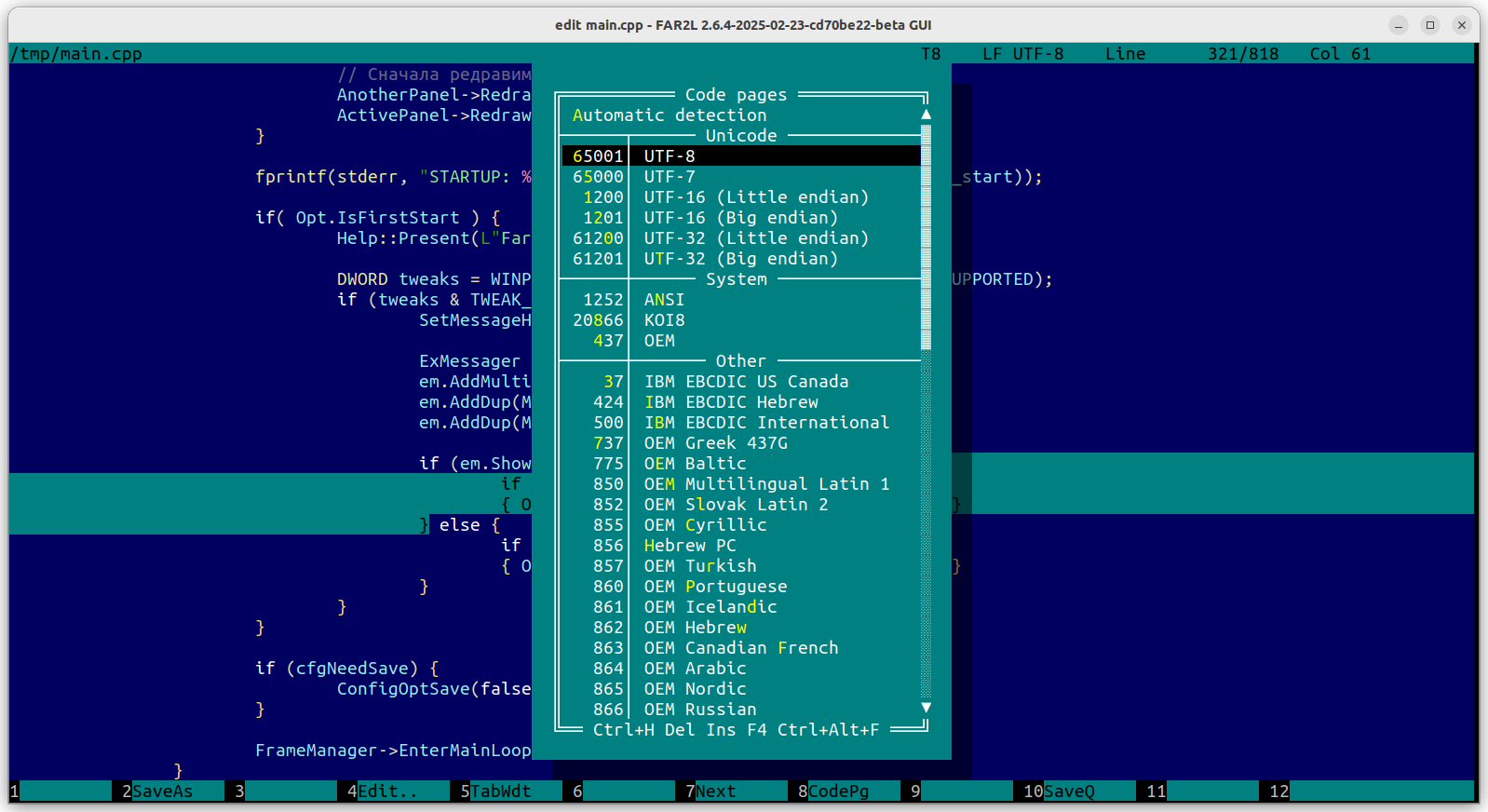Click the code pages scrollbar thumb
Viewport: 1488px width, 812px height.
[x=926, y=237]
